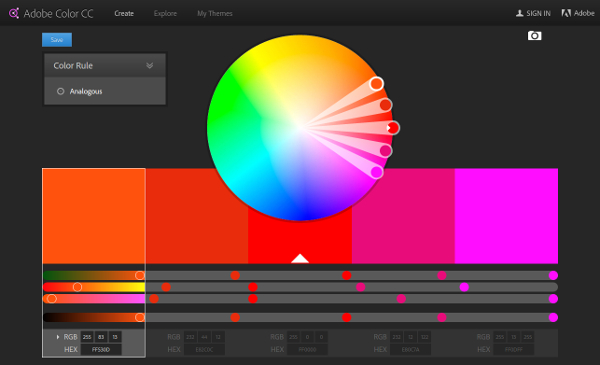Select the Analogous color rule radio
The image size is (600, 365).
(60, 91)
